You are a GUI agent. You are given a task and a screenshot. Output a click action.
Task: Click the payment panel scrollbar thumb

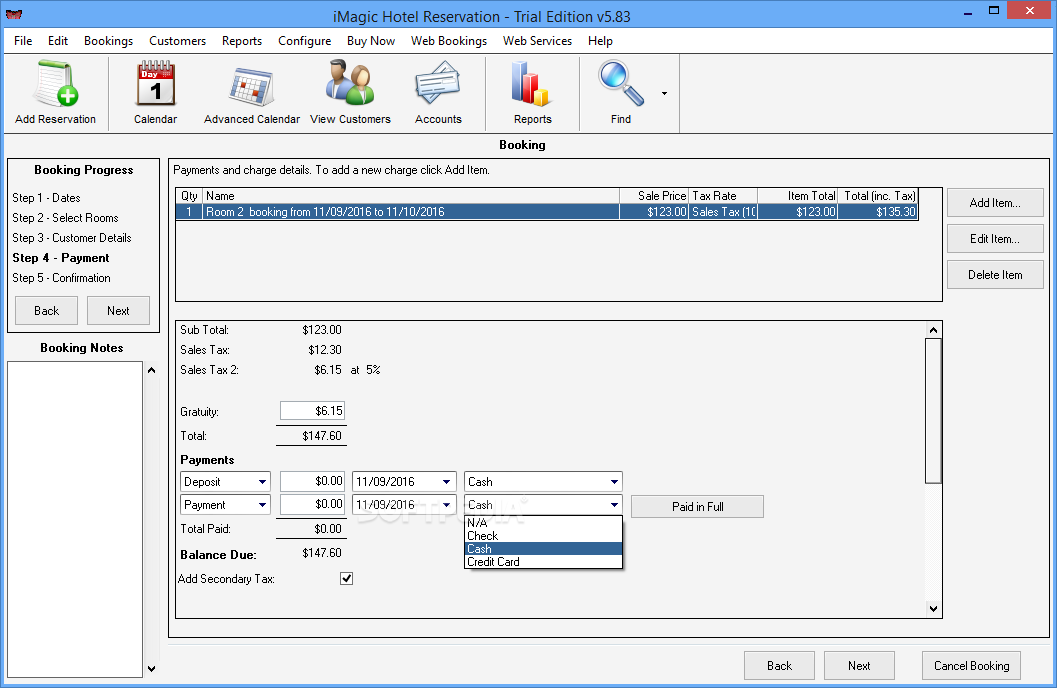[933, 411]
